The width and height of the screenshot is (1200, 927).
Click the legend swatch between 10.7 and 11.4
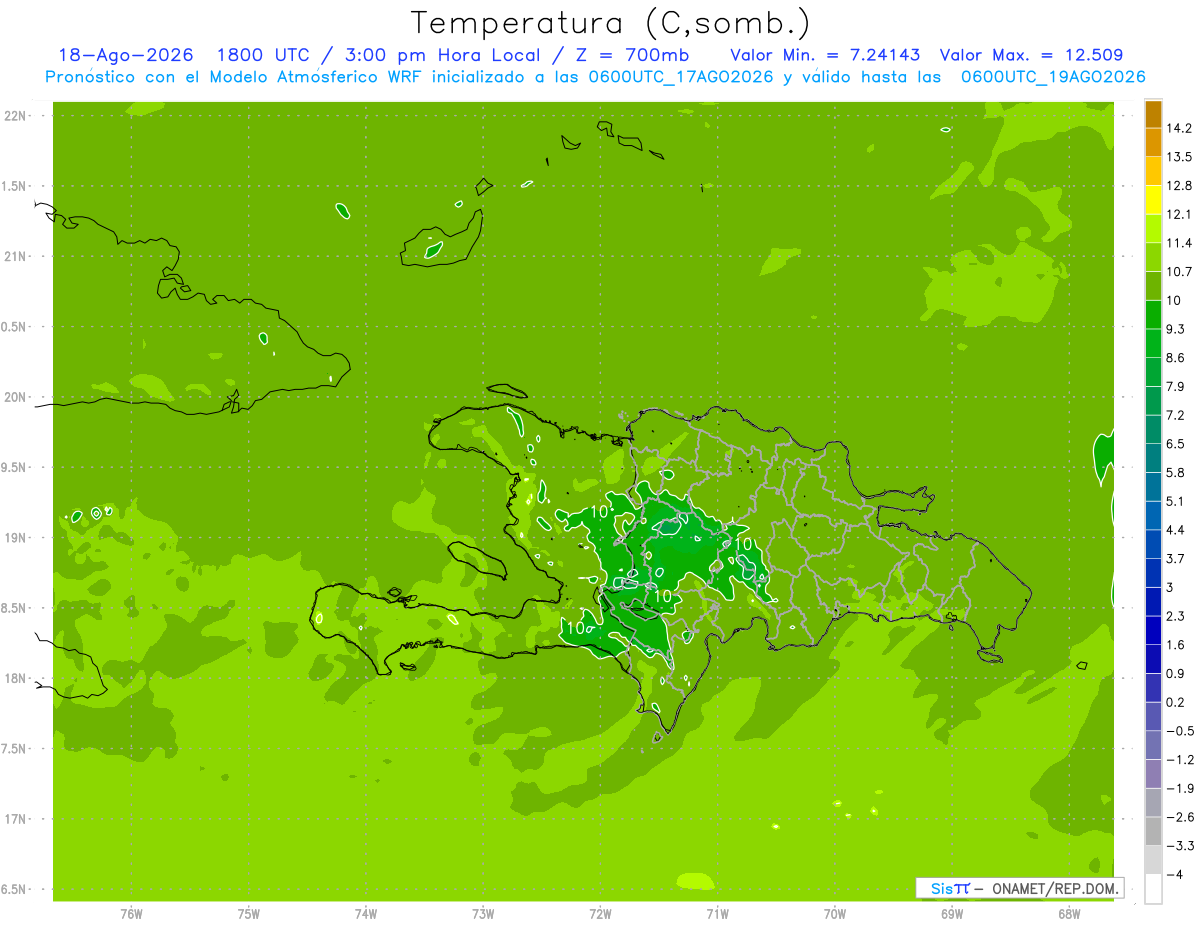coord(1152,257)
